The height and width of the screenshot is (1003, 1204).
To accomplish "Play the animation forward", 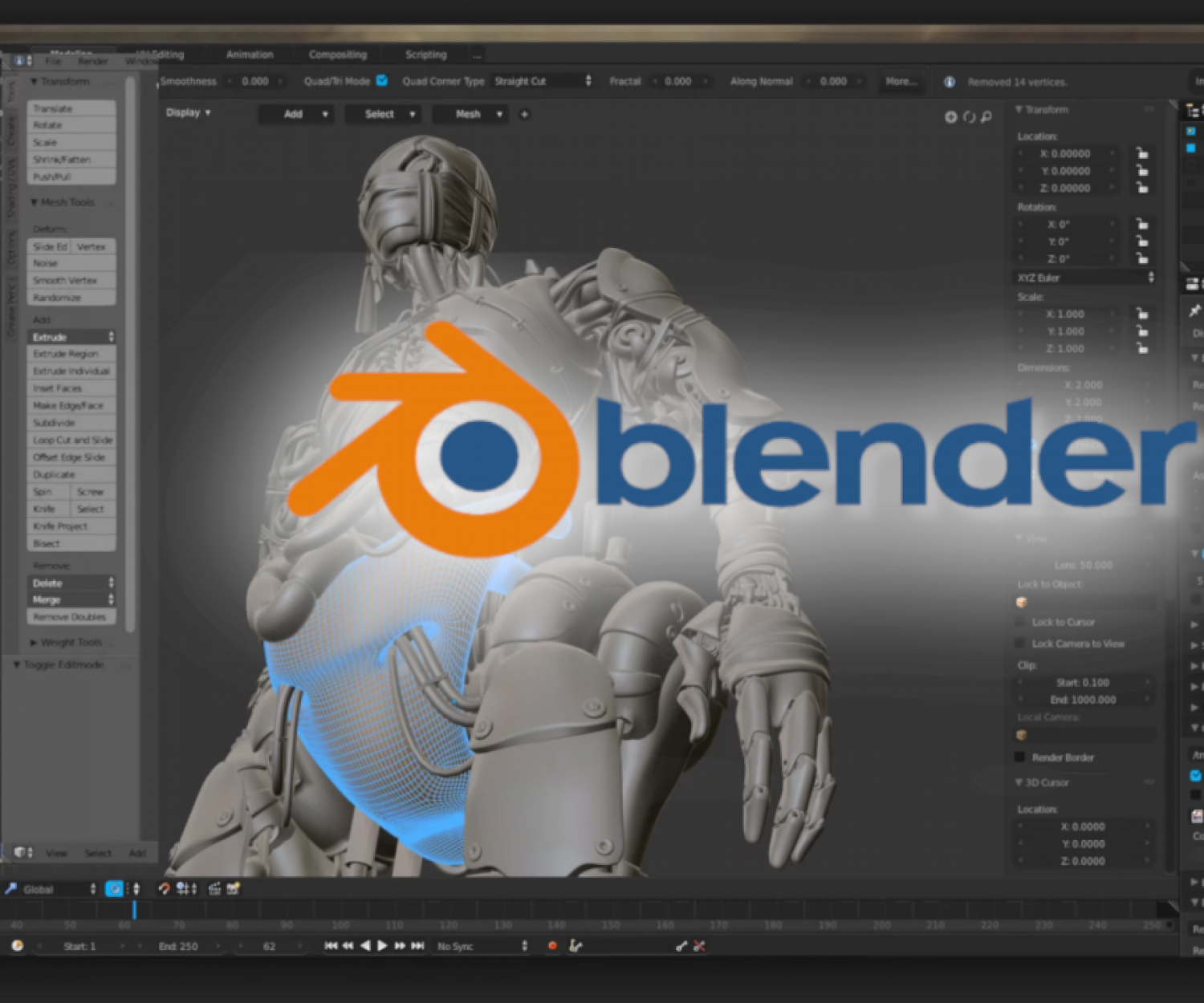I will tap(382, 946).
